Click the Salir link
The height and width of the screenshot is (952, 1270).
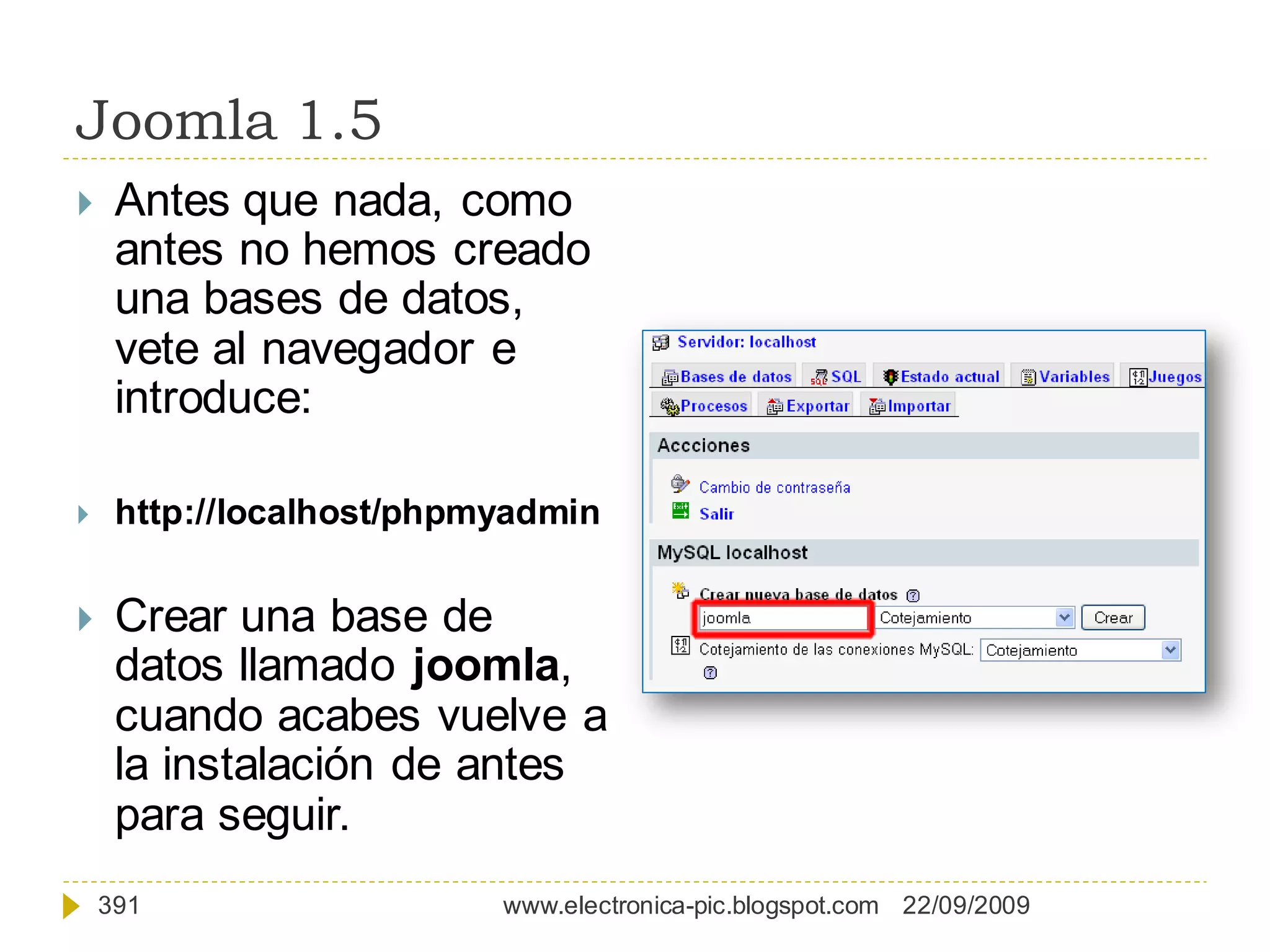coord(716,514)
